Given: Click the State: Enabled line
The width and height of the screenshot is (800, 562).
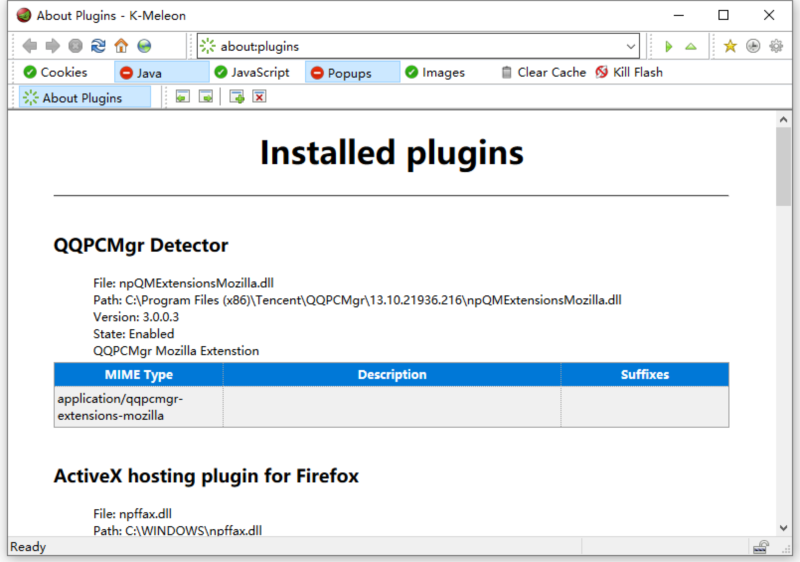Looking at the screenshot, I should [134, 334].
